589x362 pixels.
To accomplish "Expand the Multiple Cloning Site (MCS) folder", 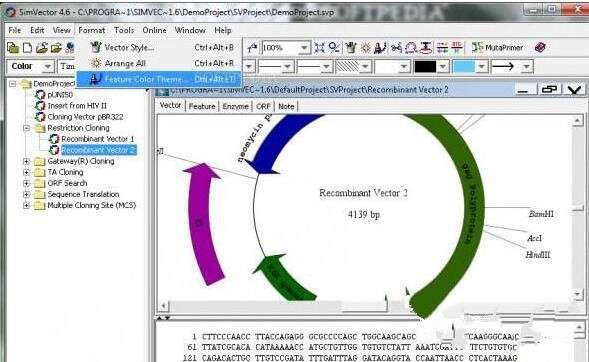I will coord(26,205).
